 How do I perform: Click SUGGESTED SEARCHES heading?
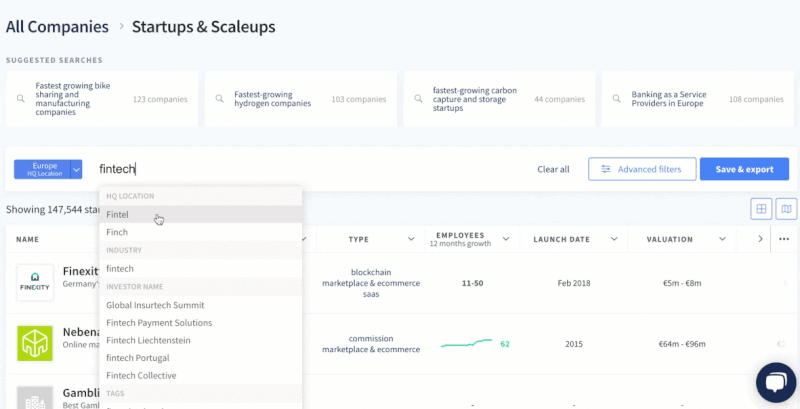[54, 60]
